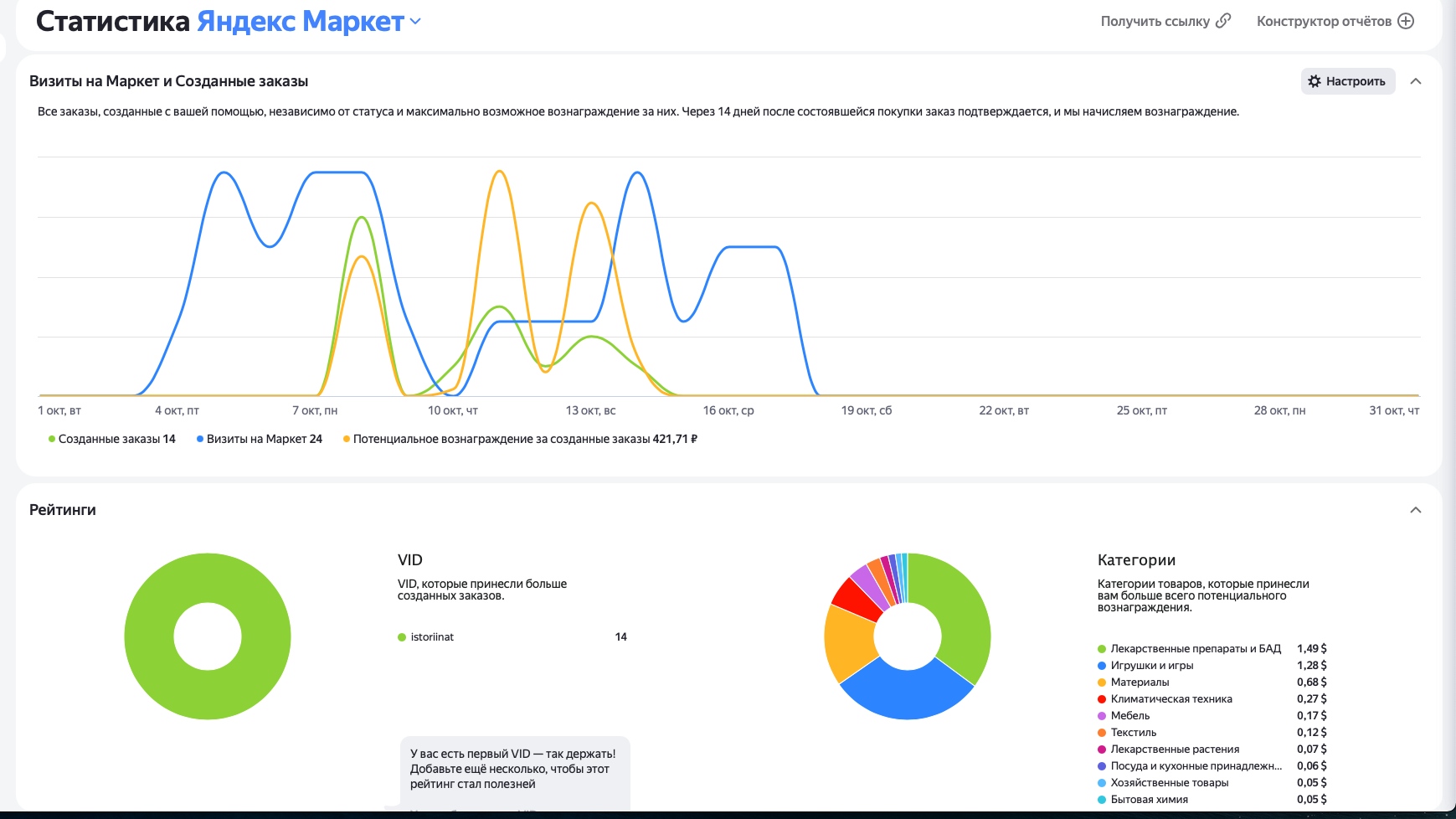Click the 10 окт, чт axis label
Screen dimensions: 1456x819
[453, 410]
